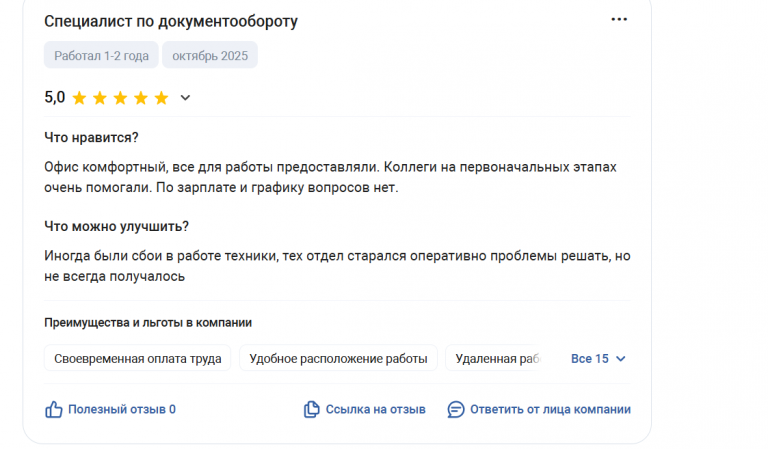Screen dimensions: 768x449
Task: Click the thumbs-up helpful review icon
Action: click(54, 409)
